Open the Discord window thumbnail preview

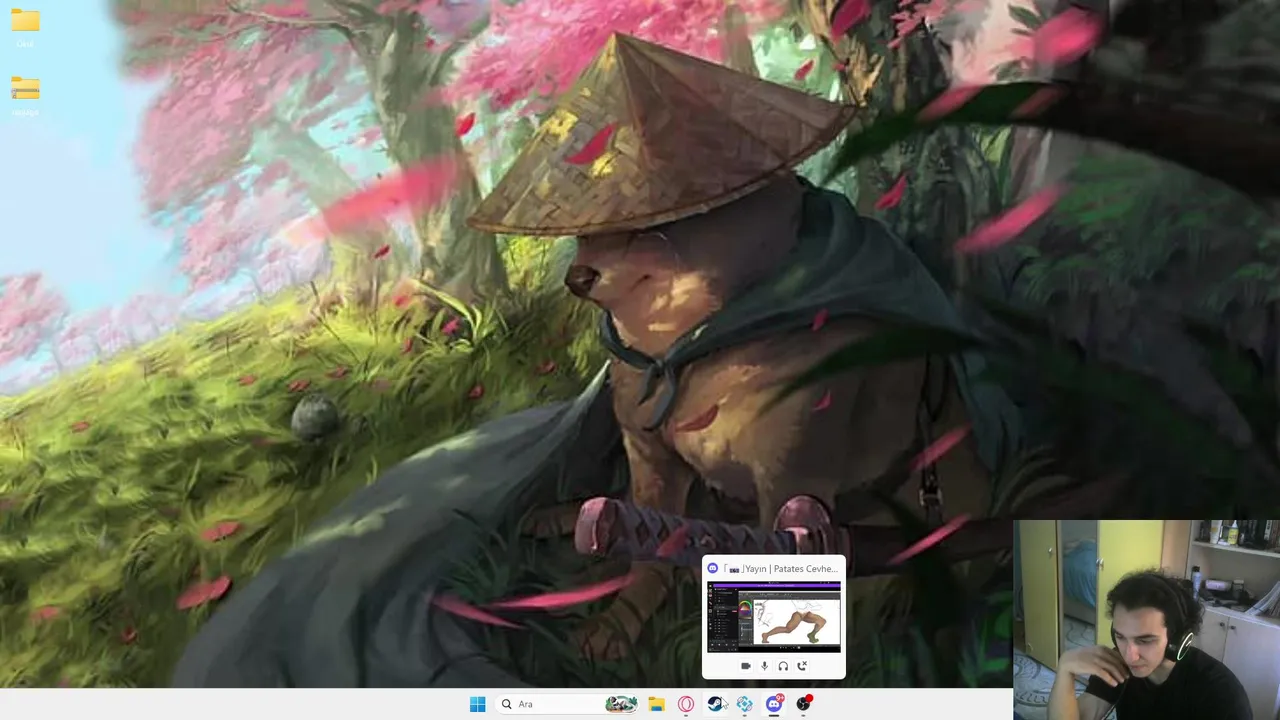[x=774, y=617]
